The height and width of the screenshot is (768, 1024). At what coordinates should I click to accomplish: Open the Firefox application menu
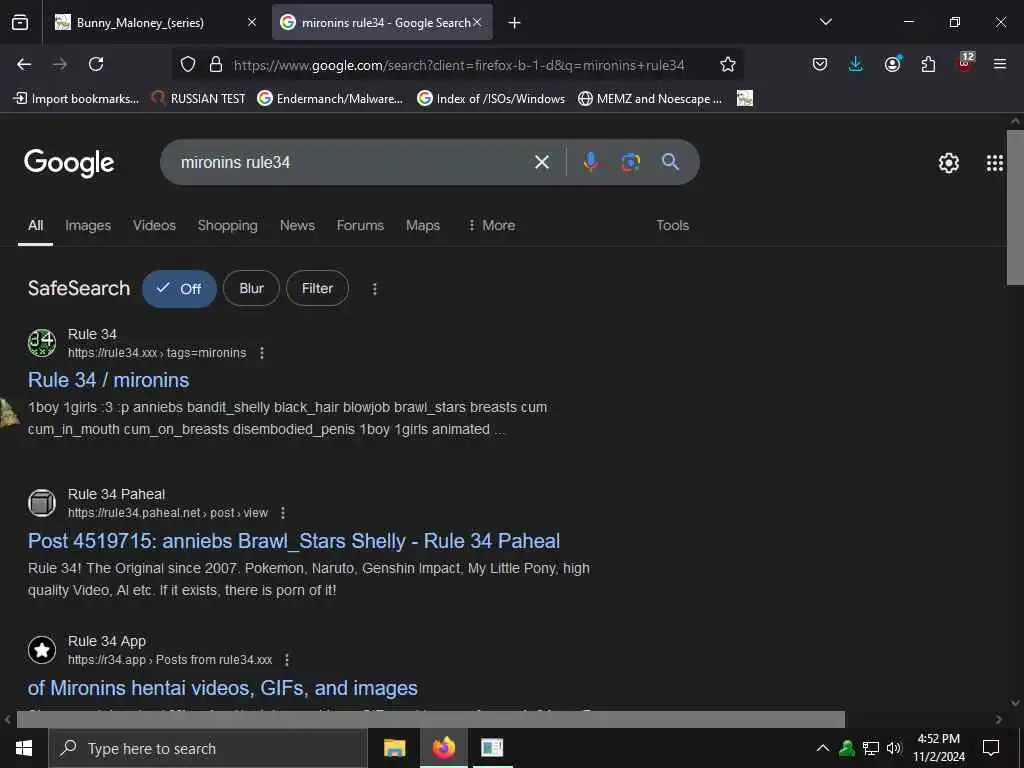pos(1000,64)
